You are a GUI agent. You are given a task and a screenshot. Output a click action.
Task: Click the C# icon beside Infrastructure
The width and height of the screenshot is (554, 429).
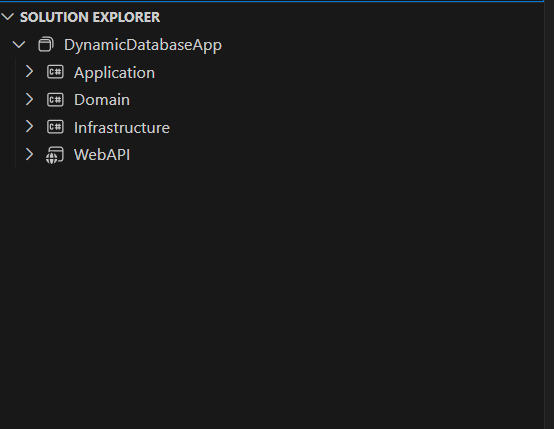(x=55, y=127)
